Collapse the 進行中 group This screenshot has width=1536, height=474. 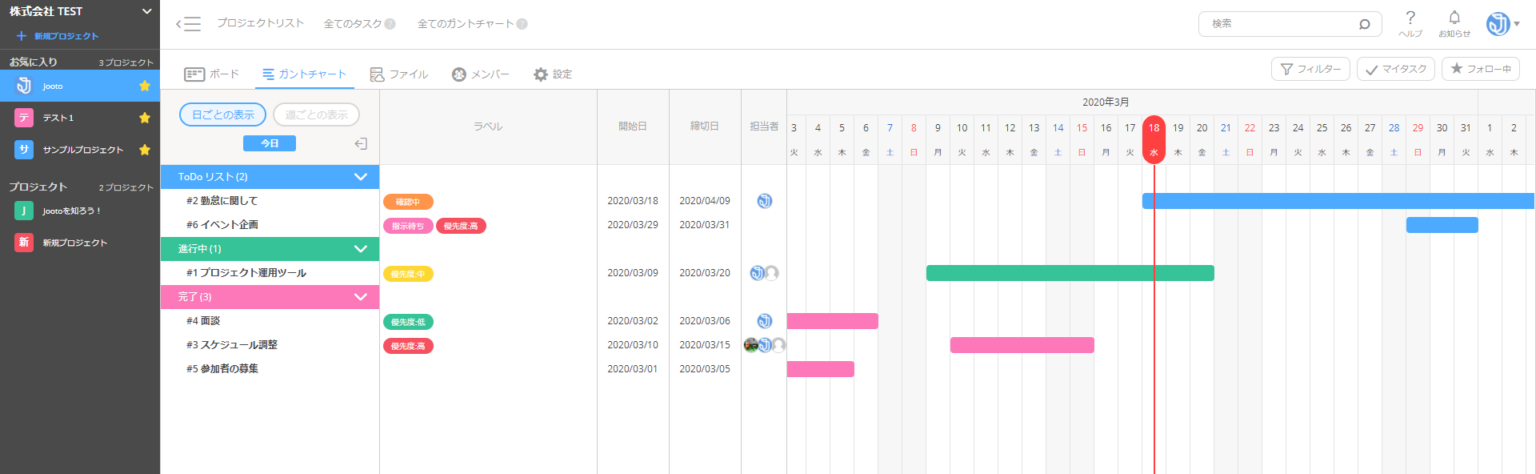tap(361, 249)
